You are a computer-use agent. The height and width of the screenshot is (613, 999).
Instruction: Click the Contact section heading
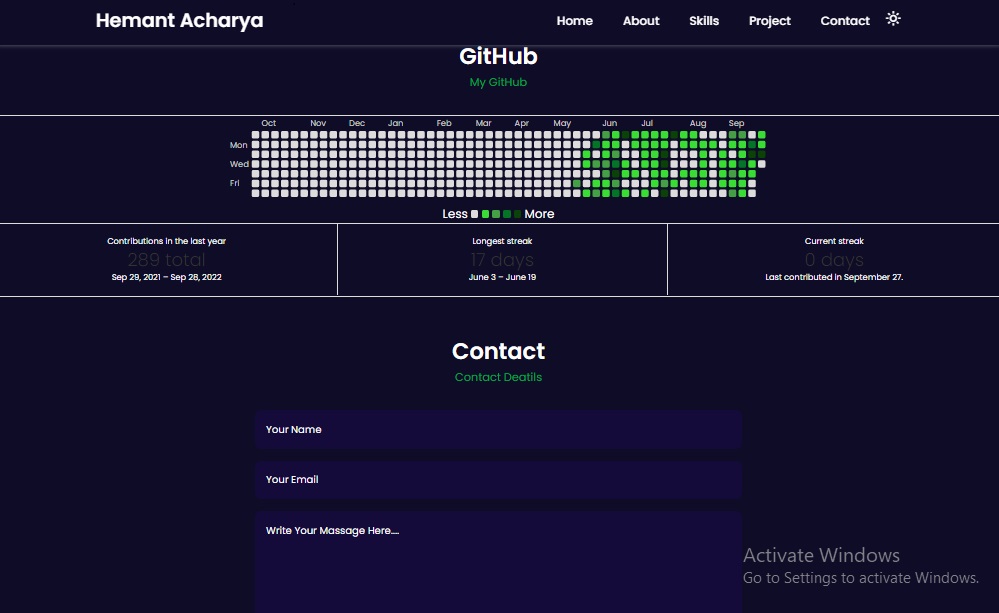pos(498,351)
